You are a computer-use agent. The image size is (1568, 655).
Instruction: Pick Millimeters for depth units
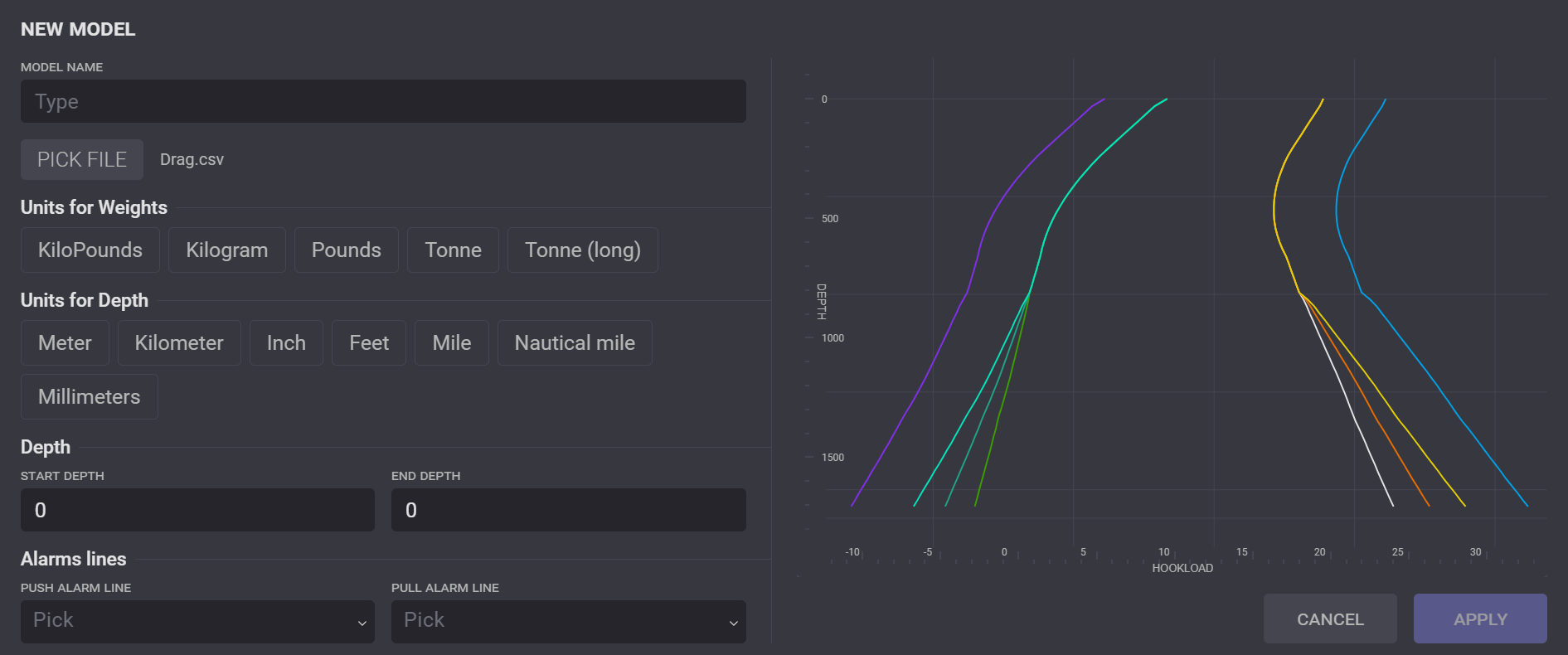[90, 397]
